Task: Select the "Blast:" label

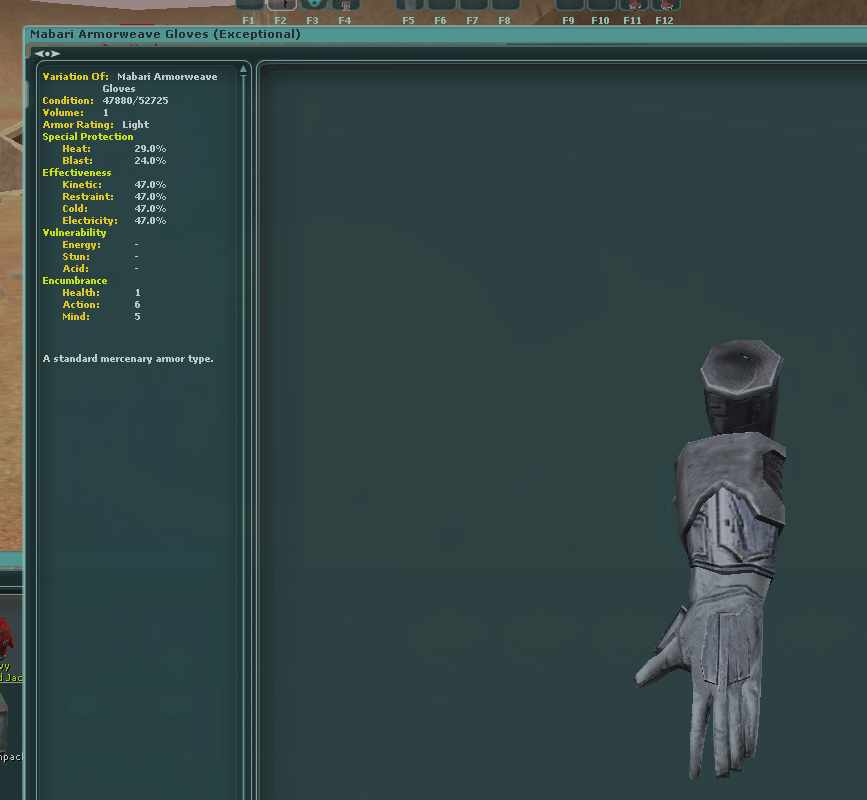Action: tap(77, 161)
